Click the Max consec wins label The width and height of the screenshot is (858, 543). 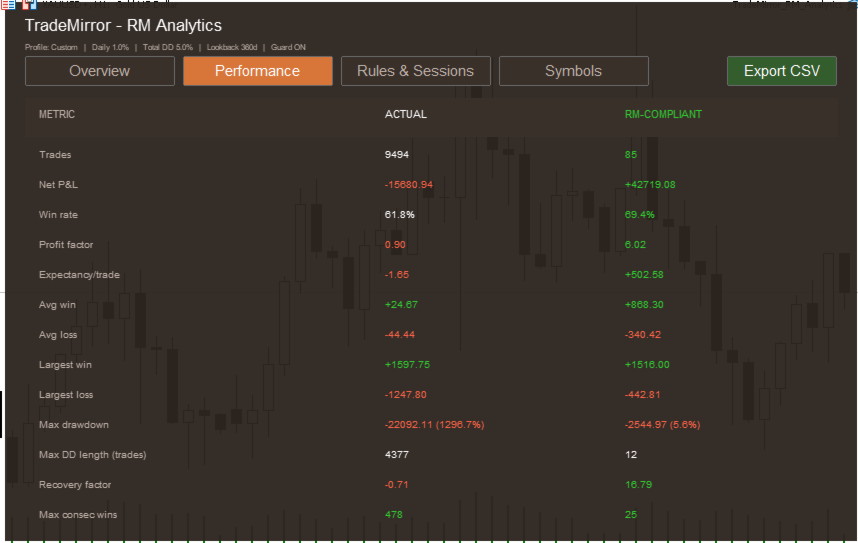click(x=78, y=515)
